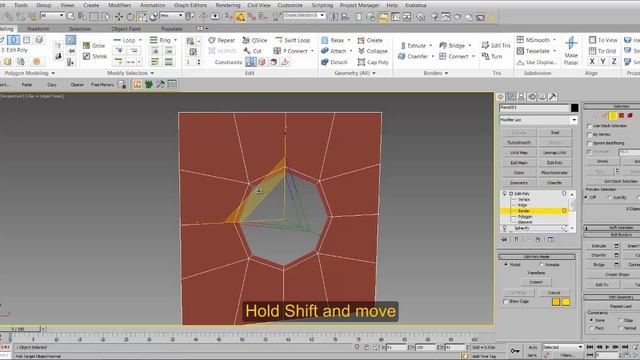The width and height of the screenshot is (640, 360).
Task: Toggle the By Vertex checkbox
Action: coord(589,134)
